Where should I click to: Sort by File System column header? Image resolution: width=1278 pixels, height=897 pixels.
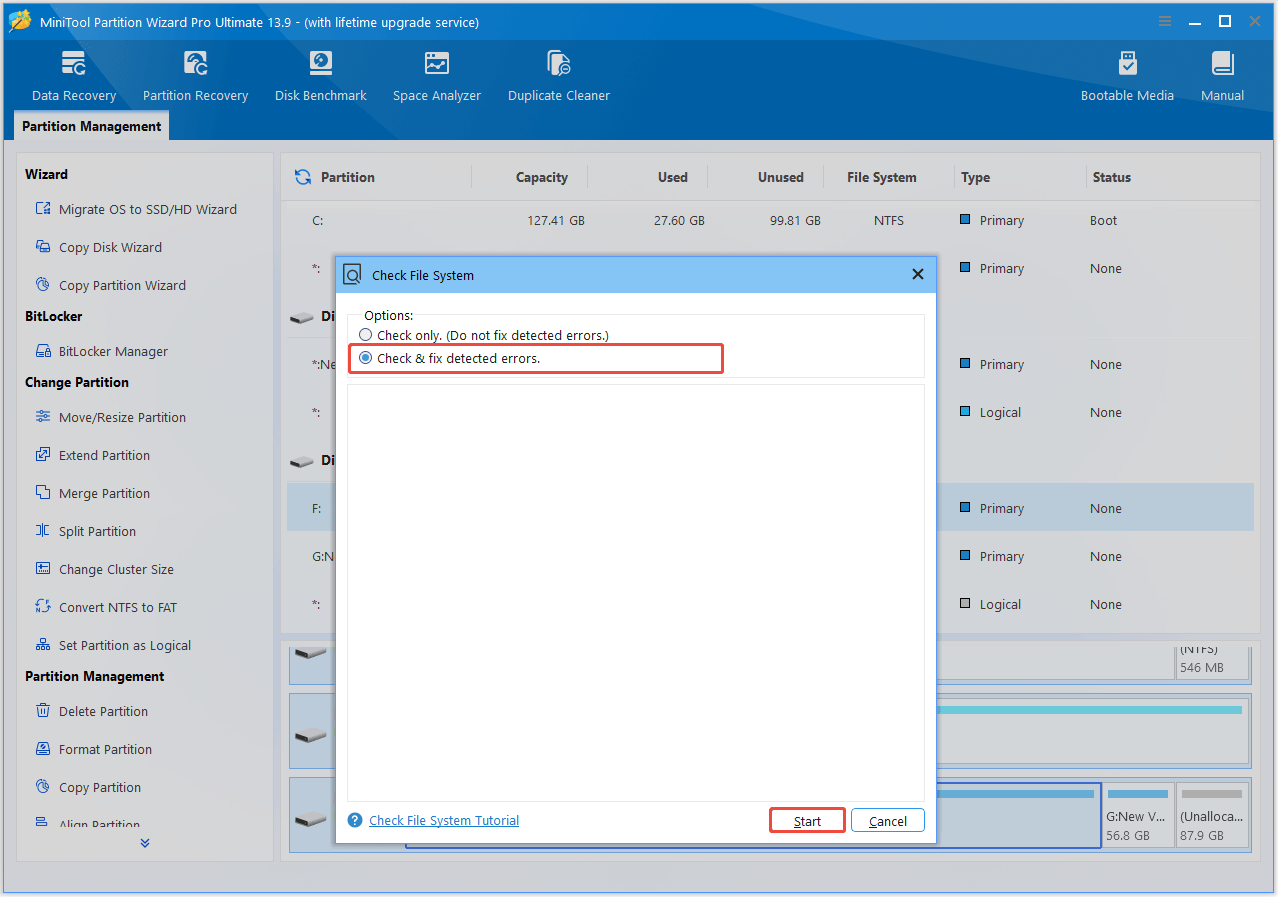881,177
